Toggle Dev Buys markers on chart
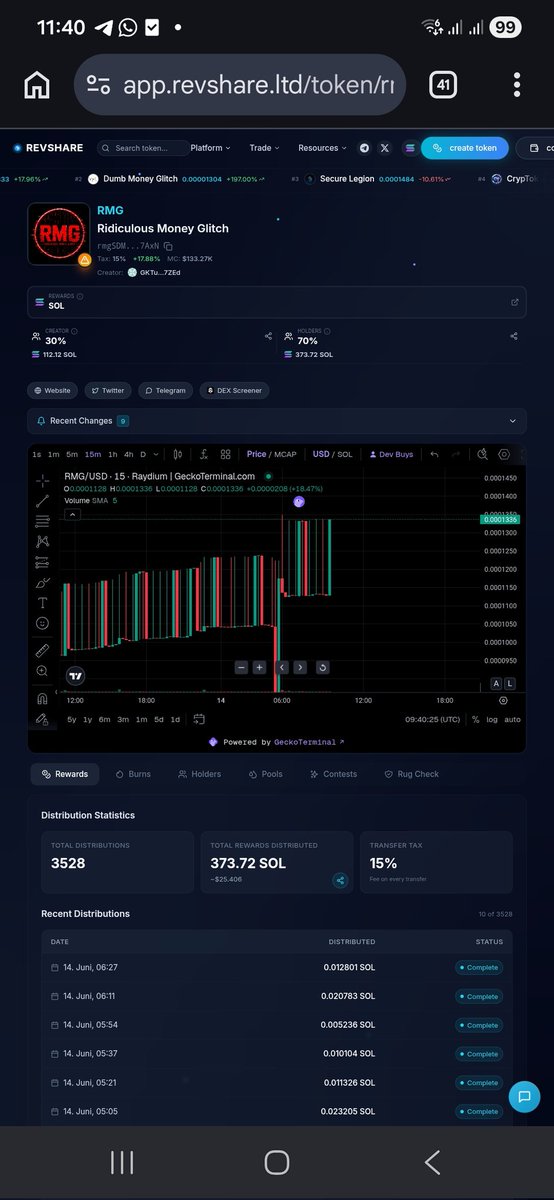This screenshot has height=1200, width=554. coord(391,454)
